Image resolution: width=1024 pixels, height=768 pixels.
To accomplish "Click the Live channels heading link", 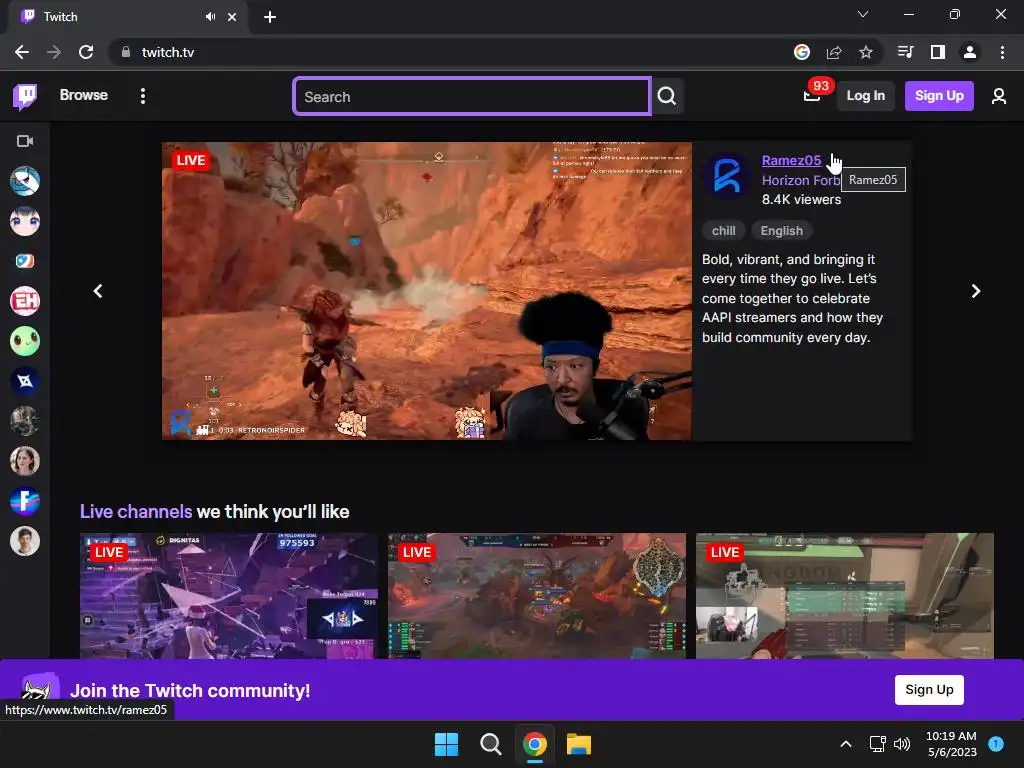I will pos(136,511).
